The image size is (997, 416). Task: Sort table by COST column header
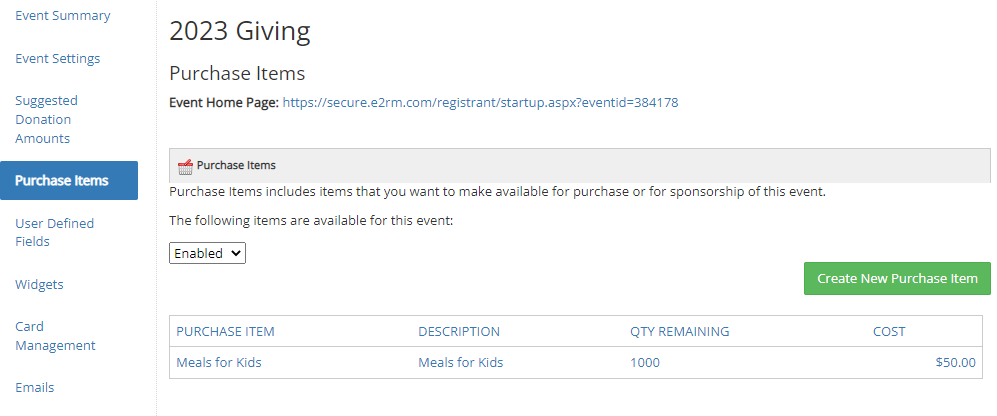pos(889,331)
